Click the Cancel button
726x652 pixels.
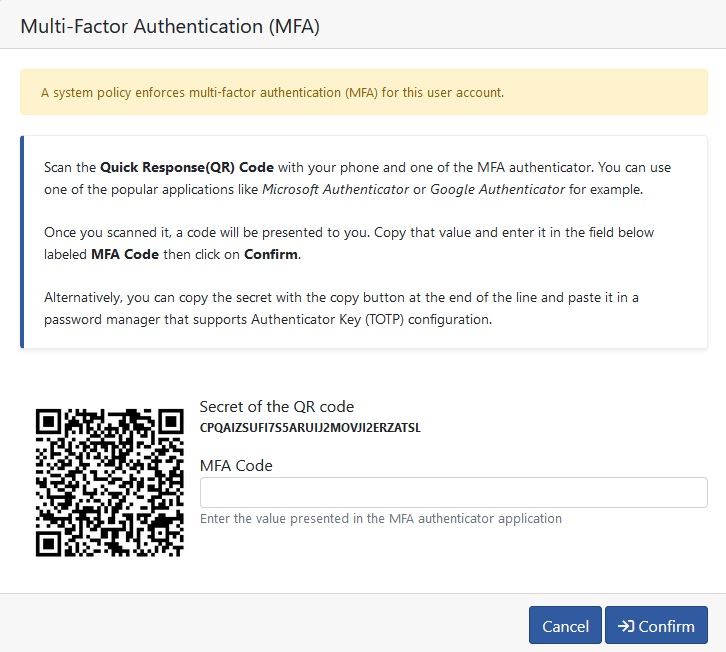tap(565, 625)
